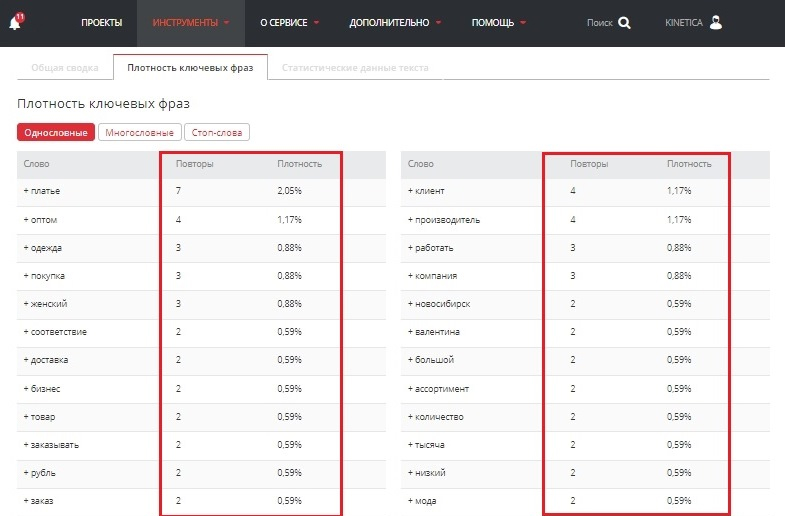The width and height of the screenshot is (785, 516).
Task: Click the plus beside оптом
Action: (26, 219)
